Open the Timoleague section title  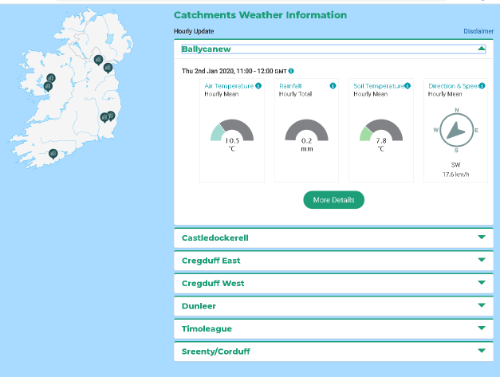(x=207, y=329)
